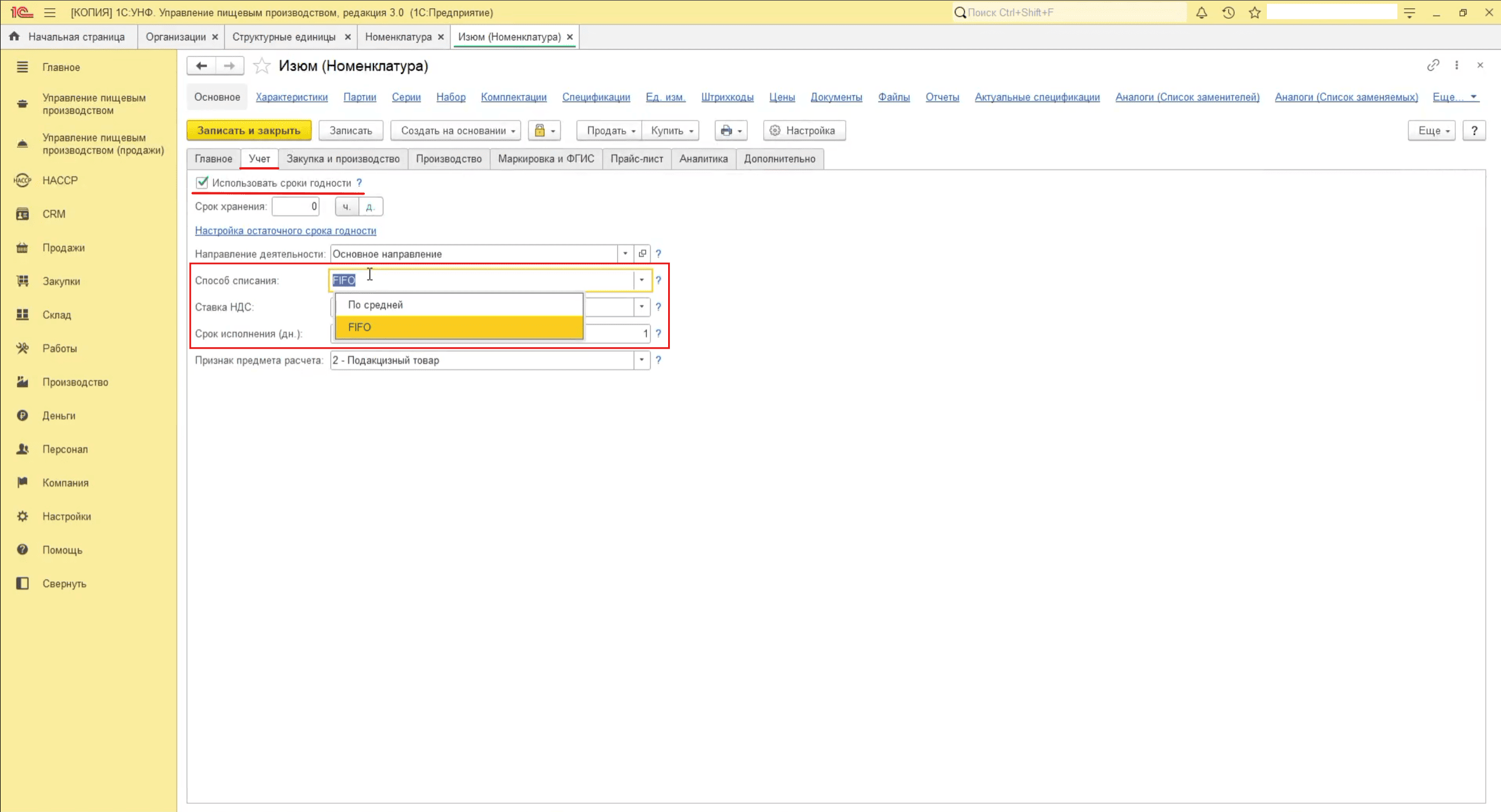Open the form's three-dot options menu
Viewport: 1501px width, 812px height.
click(x=1456, y=65)
